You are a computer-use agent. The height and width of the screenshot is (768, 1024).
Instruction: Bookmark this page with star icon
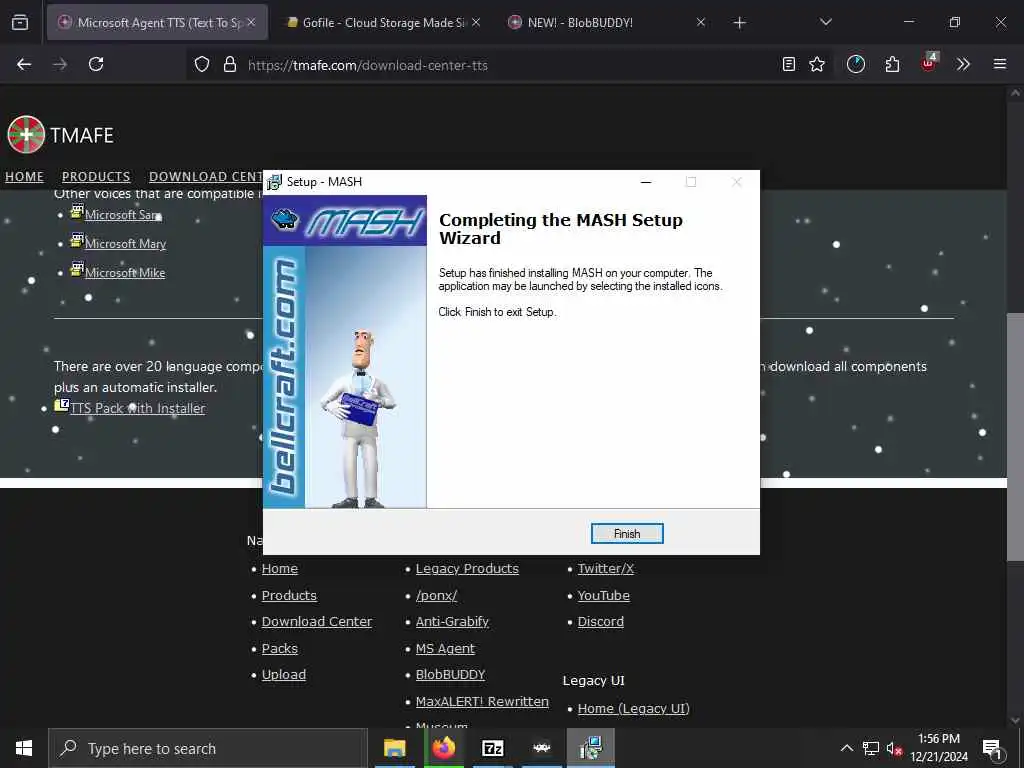point(817,64)
